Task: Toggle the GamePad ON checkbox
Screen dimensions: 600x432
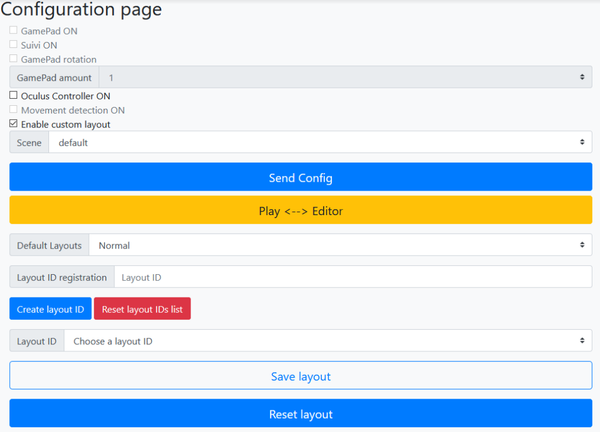Action: click(14, 31)
